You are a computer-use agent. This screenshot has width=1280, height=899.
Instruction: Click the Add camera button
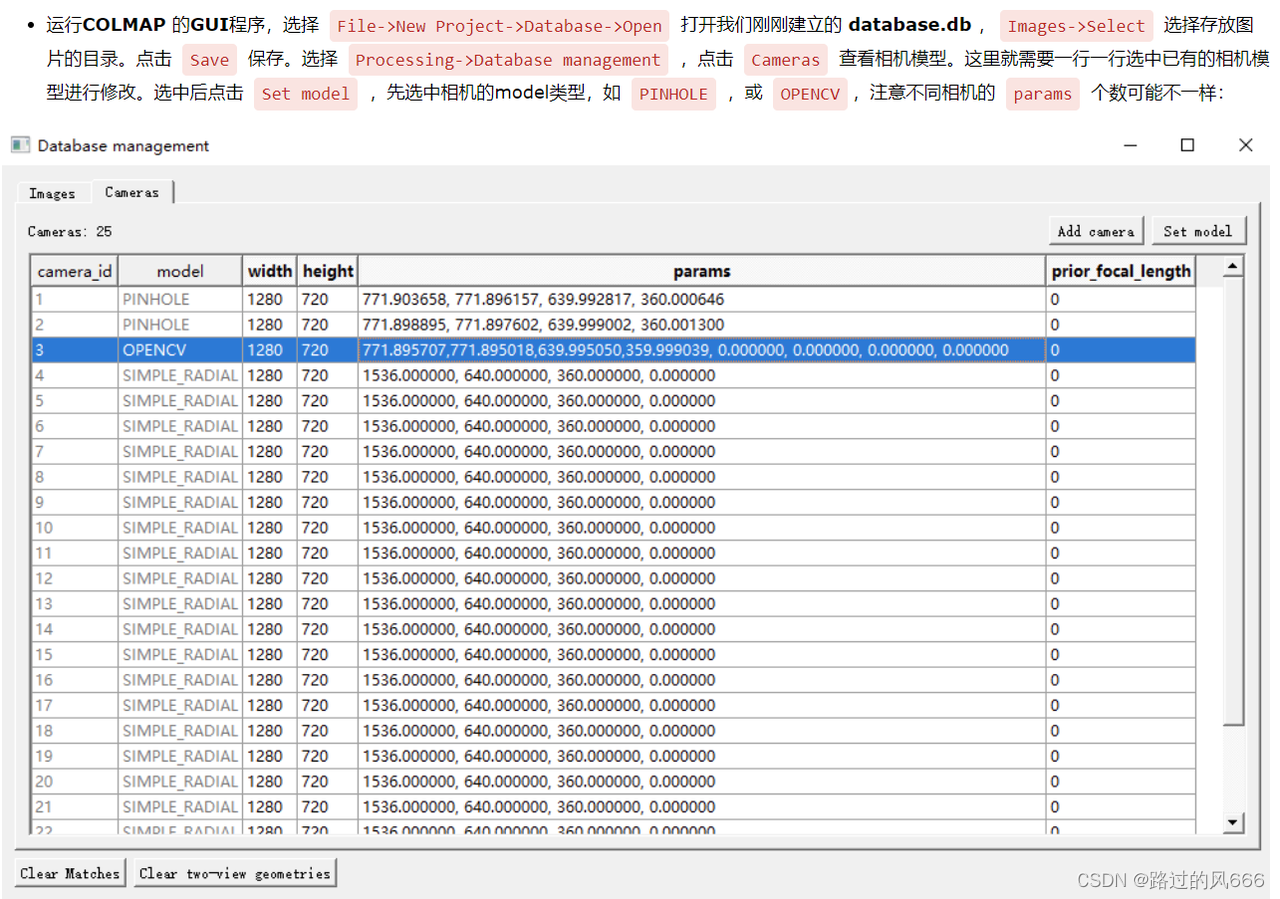coord(1096,231)
